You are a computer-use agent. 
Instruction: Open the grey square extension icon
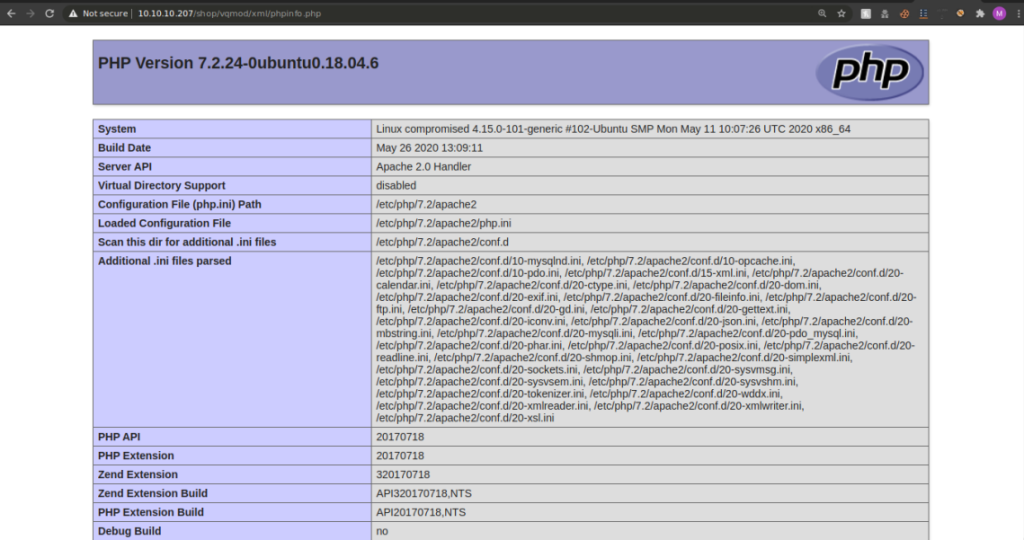point(866,13)
